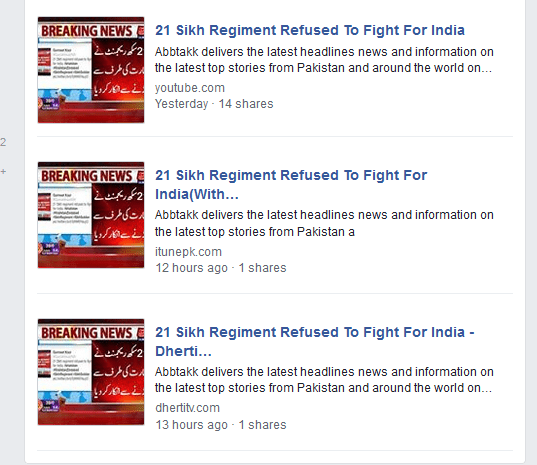The height and width of the screenshot is (465, 537).
Task: Open the headline ending with 'India(With...'
Action: tap(291, 185)
